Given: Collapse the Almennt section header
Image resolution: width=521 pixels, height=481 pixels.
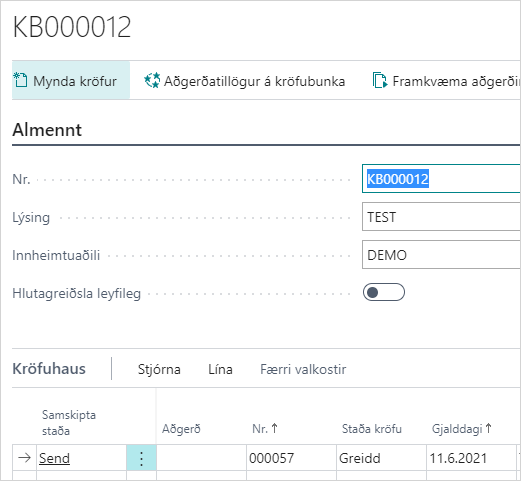Looking at the screenshot, I should (x=47, y=130).
